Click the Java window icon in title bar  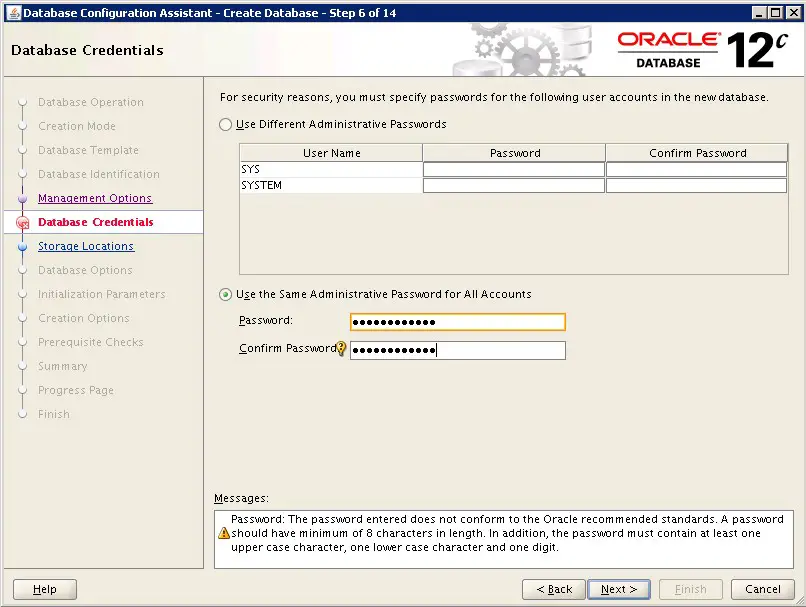pos(15,13)
